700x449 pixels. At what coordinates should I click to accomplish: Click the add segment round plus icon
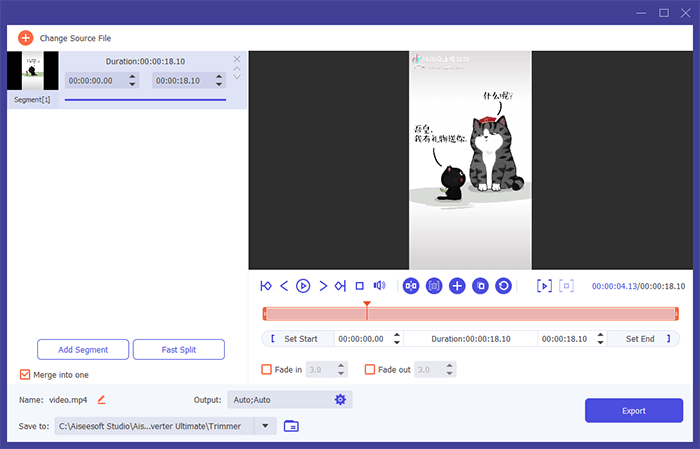point(457,286)
